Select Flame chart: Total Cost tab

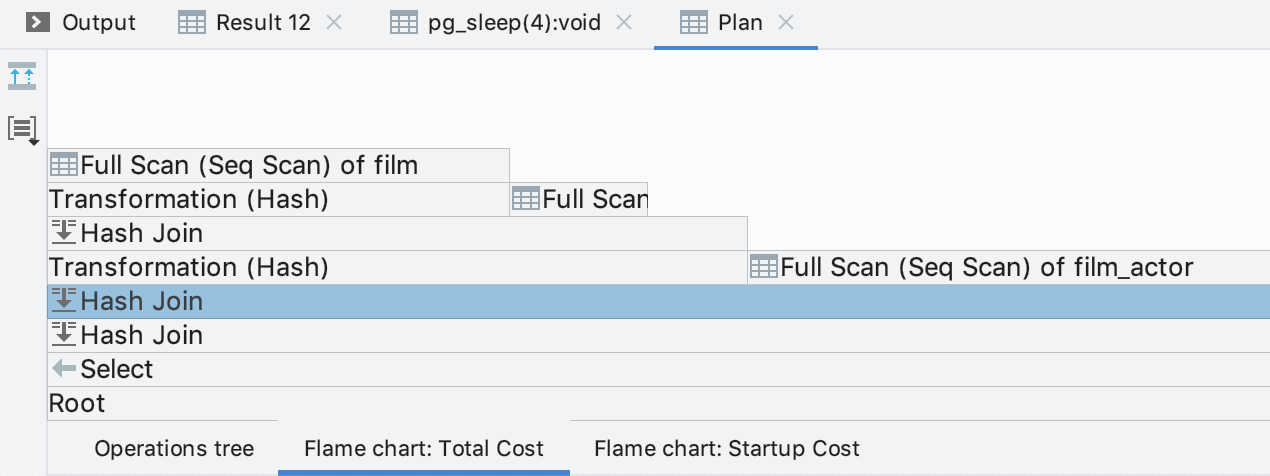(x=424, y=449)
